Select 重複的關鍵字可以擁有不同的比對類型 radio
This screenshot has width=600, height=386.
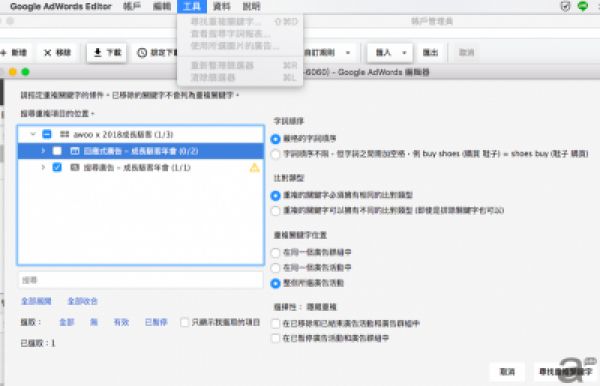point(275,211)
